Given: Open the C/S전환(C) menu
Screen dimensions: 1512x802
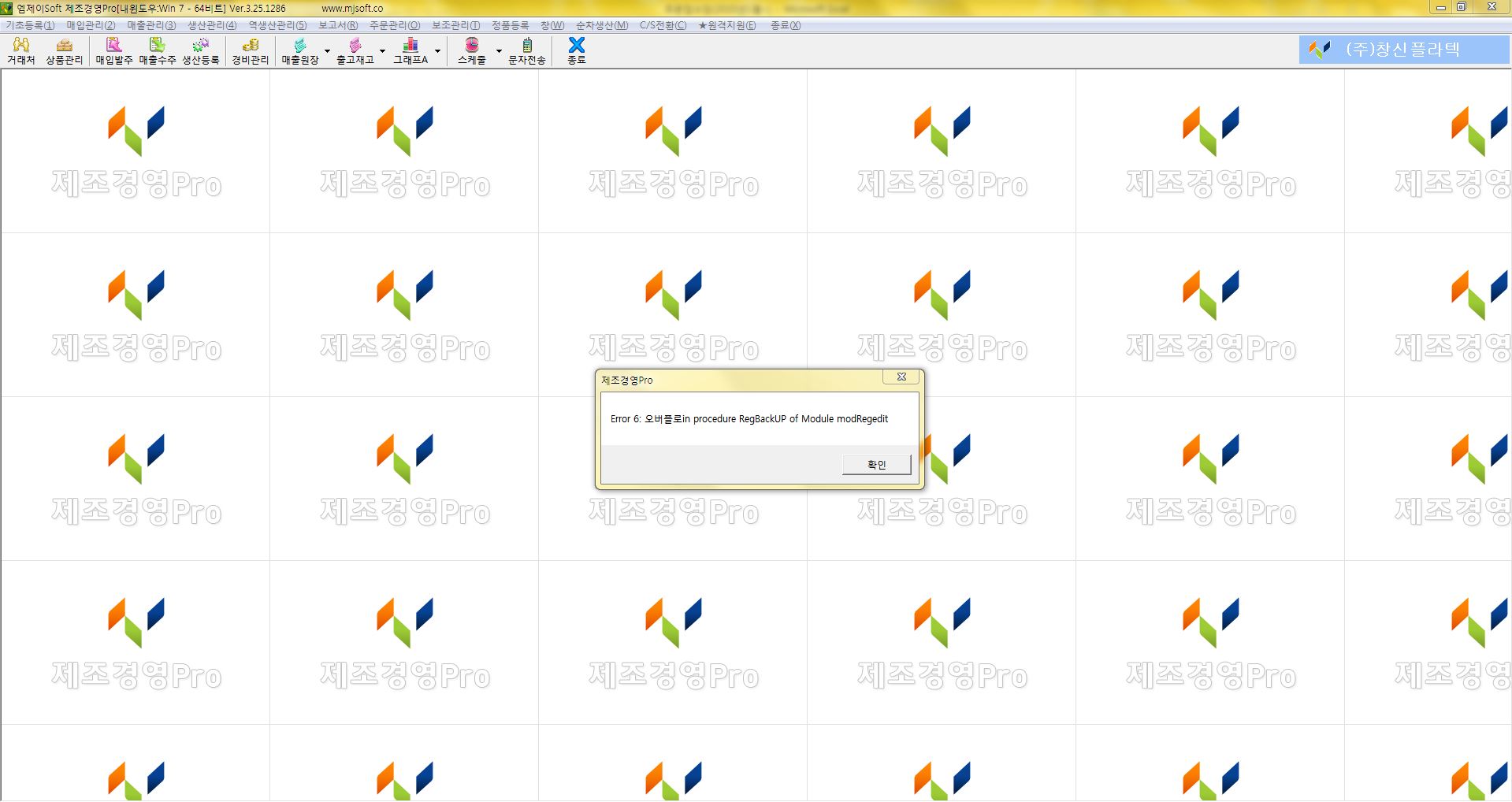Looking at the screenshot, I should [x=663, y=25].
